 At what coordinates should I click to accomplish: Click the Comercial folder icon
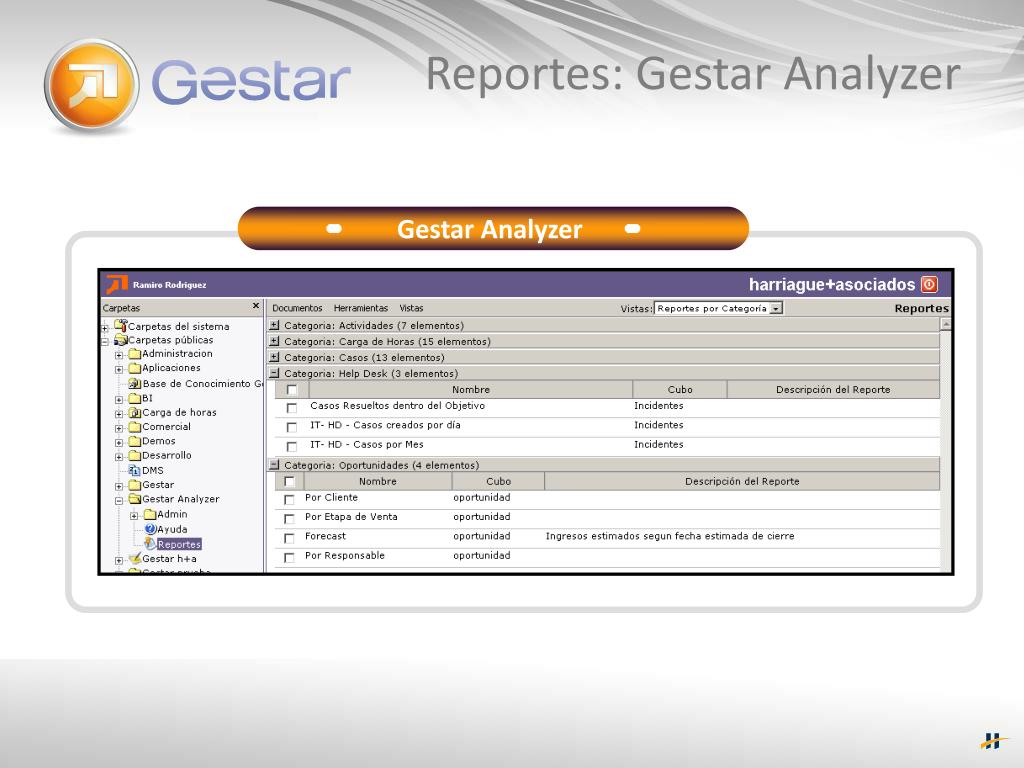[x=135, y=427]
